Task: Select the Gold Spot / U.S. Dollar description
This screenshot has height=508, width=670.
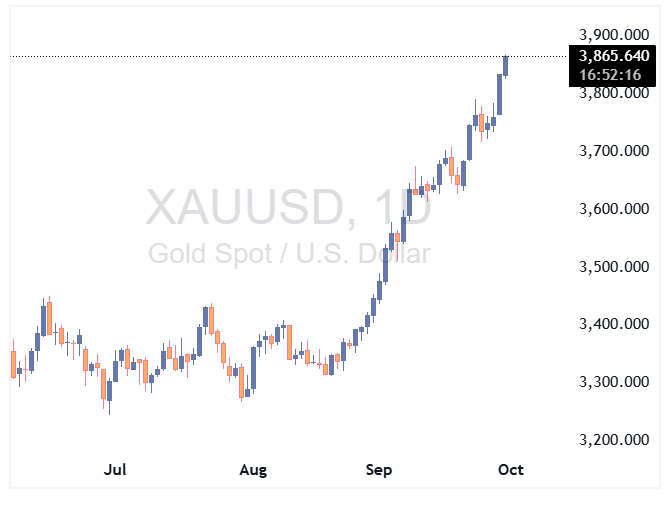Action: (289, 253)
